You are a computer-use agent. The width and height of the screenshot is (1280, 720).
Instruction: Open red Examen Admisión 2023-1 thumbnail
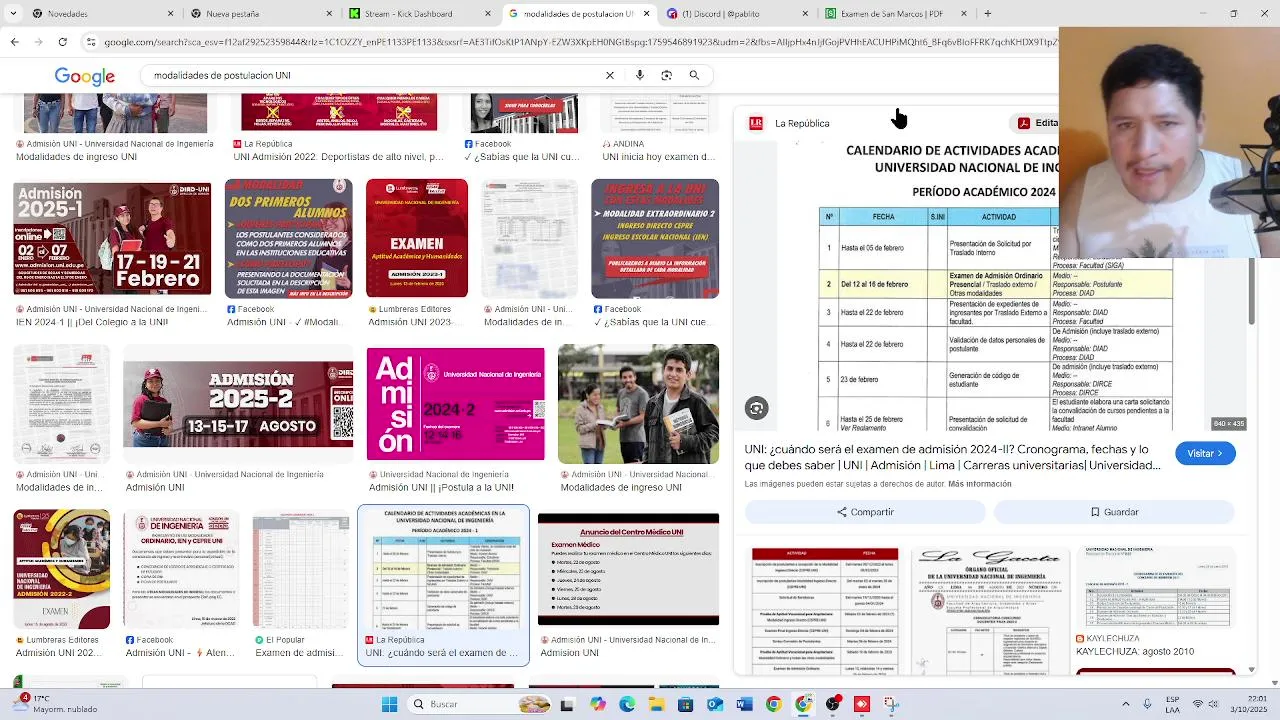coord(417,238)
